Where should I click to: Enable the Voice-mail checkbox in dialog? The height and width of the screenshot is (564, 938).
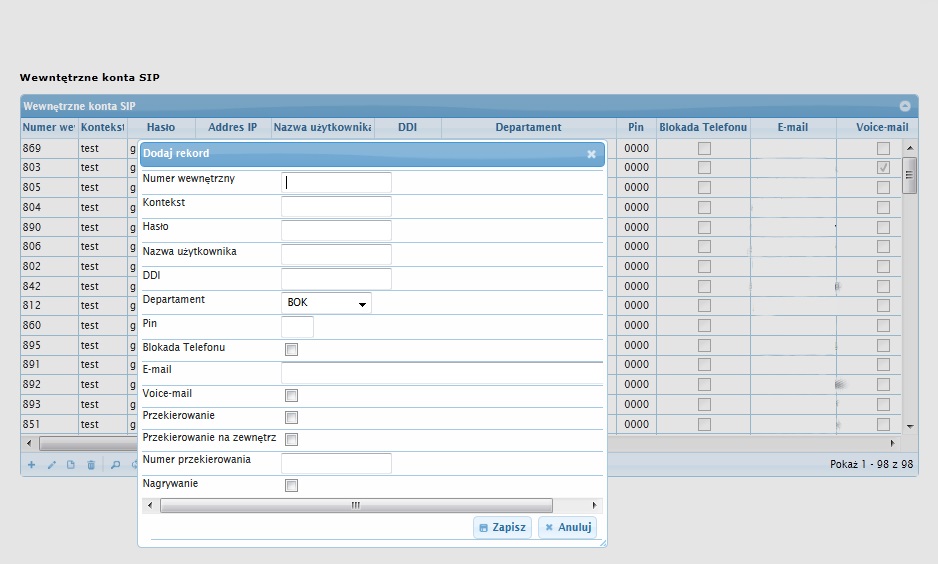pyautogui.click(x=291, y=395)
